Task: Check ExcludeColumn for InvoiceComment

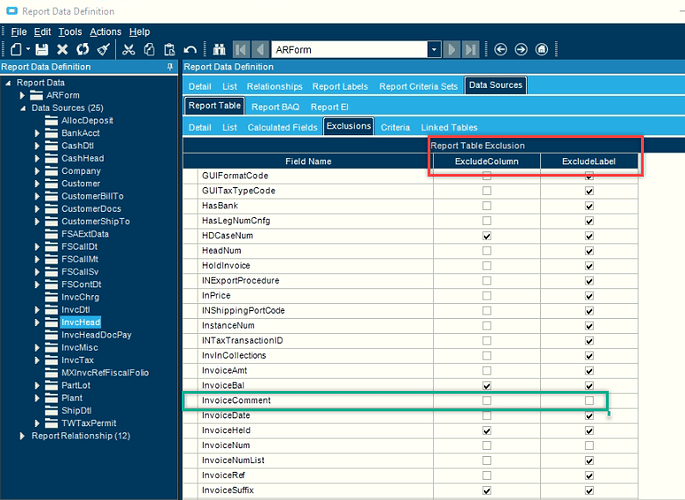Action: click(486, 401)
